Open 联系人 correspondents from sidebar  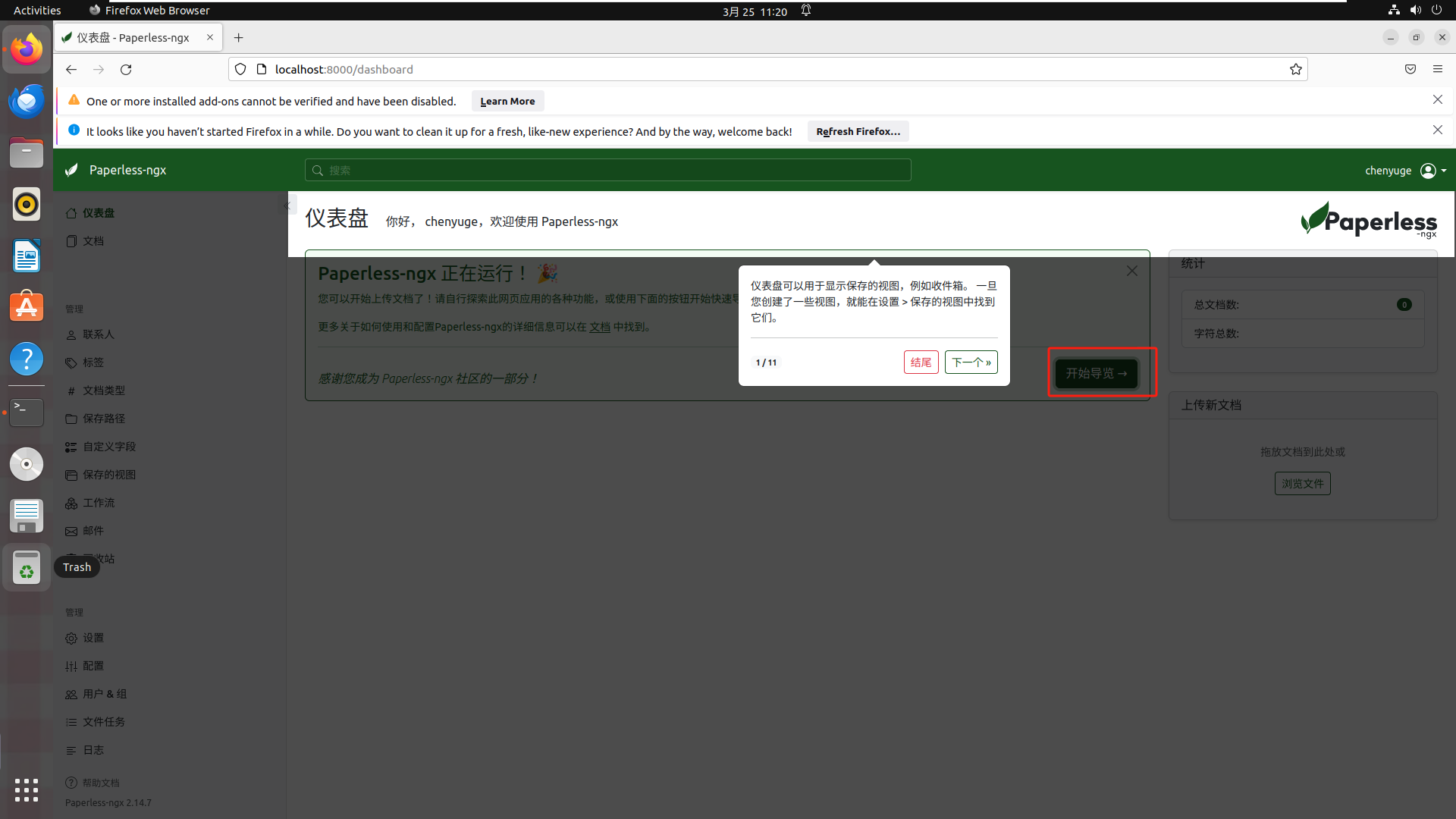[x=98, y=334]
